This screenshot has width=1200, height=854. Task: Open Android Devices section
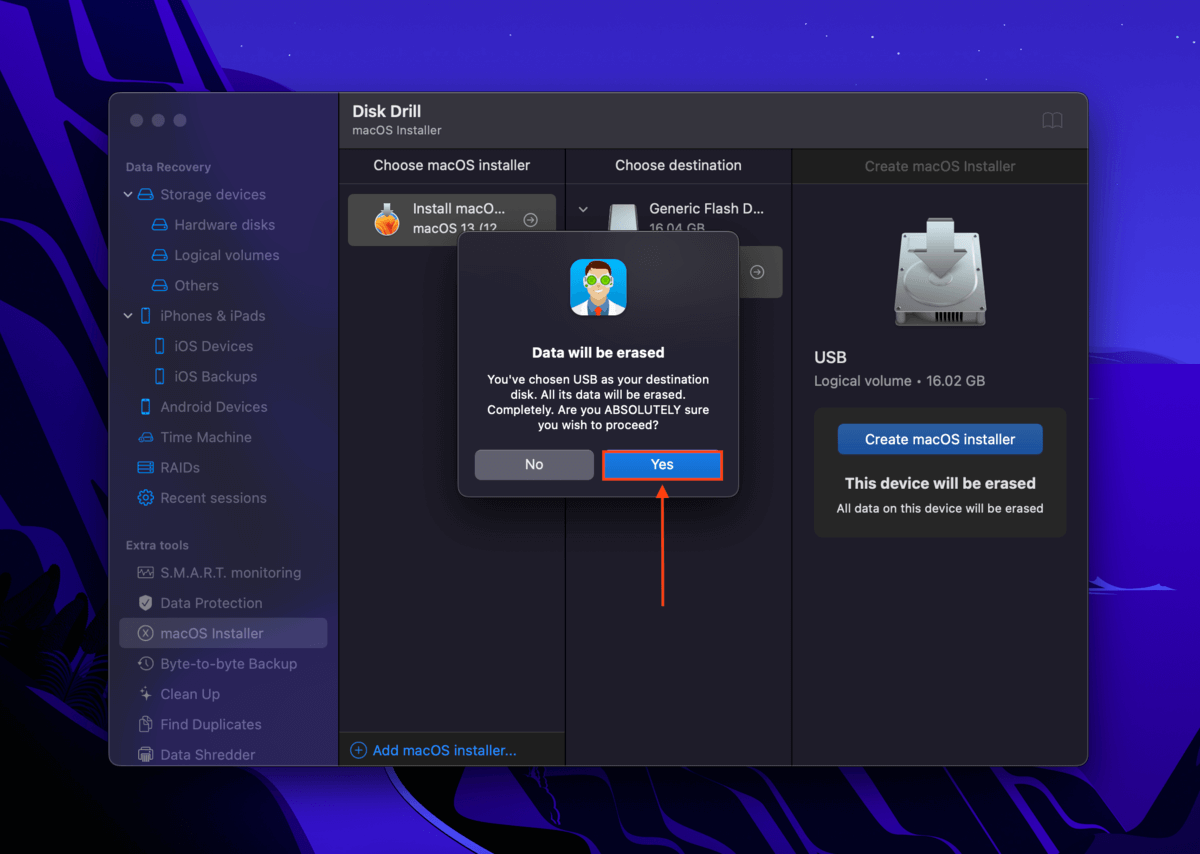tap(213, 407)
